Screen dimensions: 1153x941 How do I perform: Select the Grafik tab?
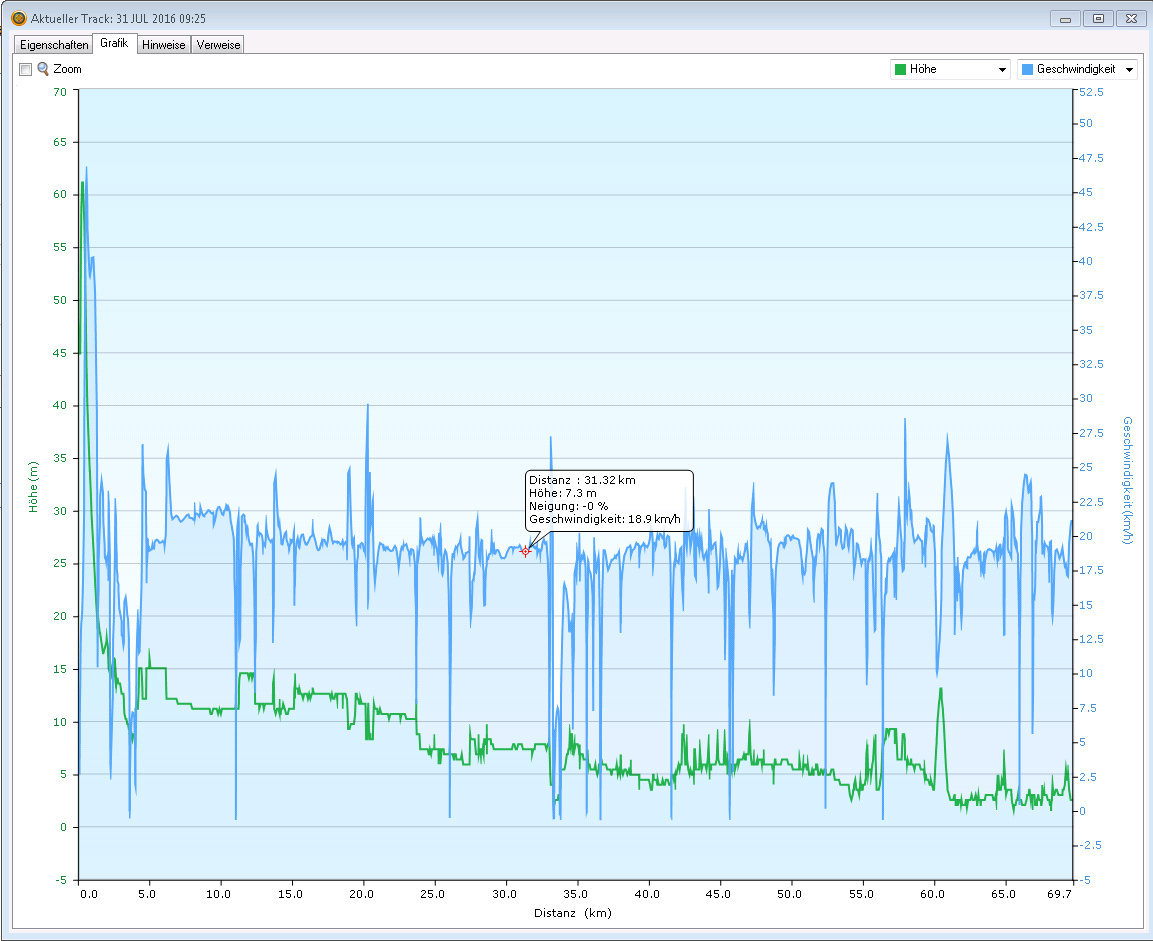(x=114, y=44)
